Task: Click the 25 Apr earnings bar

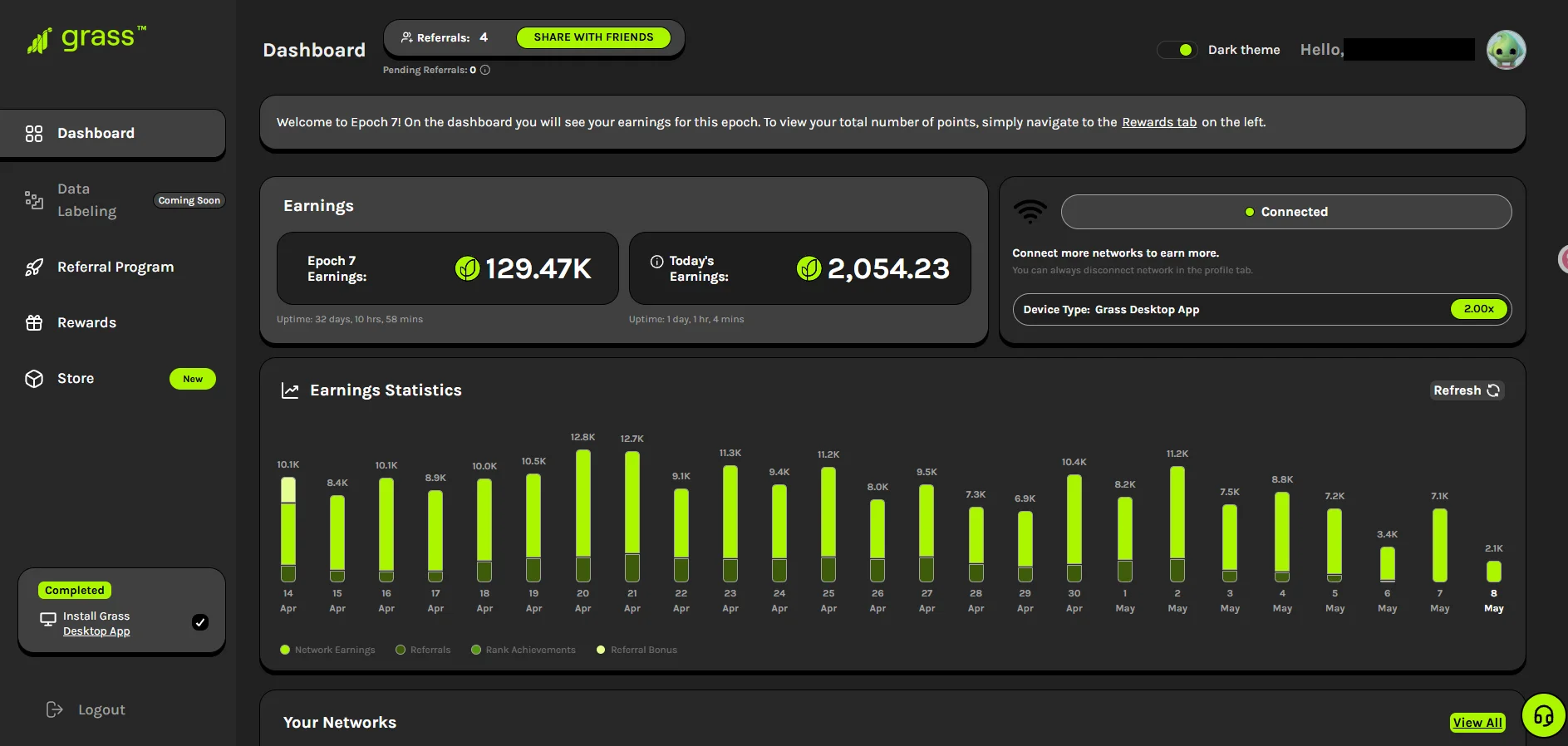Action: (828, 524)
